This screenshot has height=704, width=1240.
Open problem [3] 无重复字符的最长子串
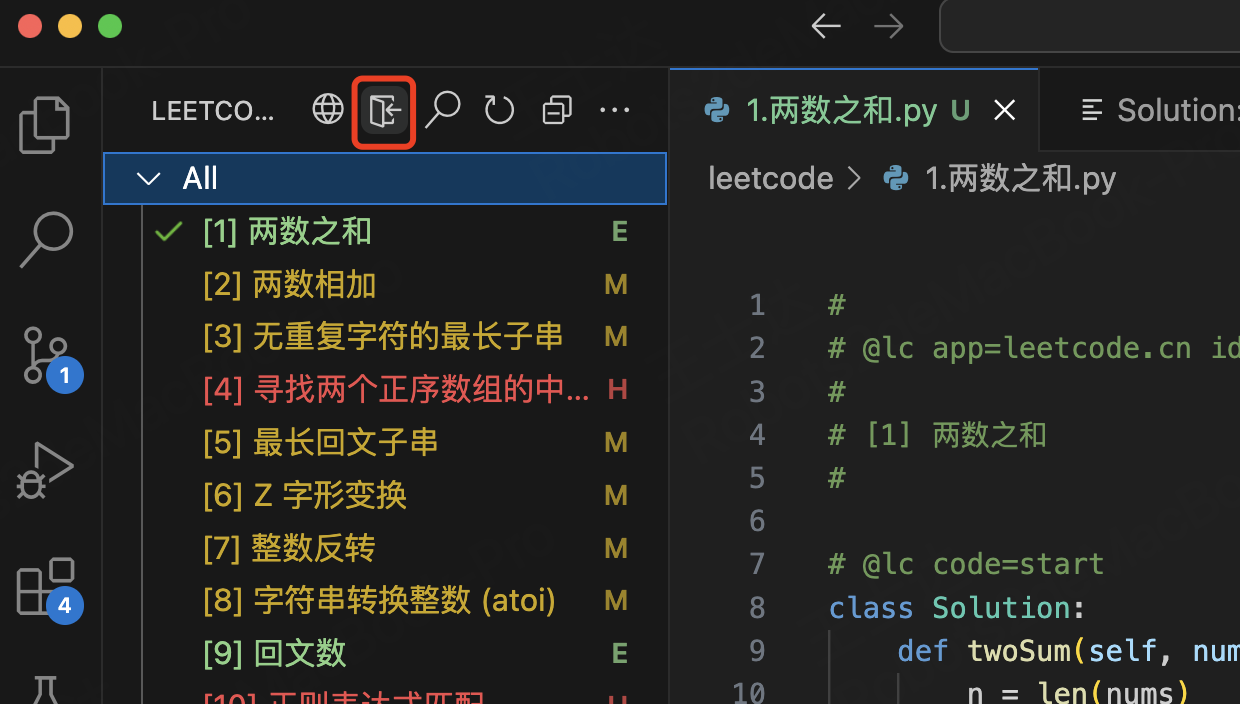click(x=385, y=337)
